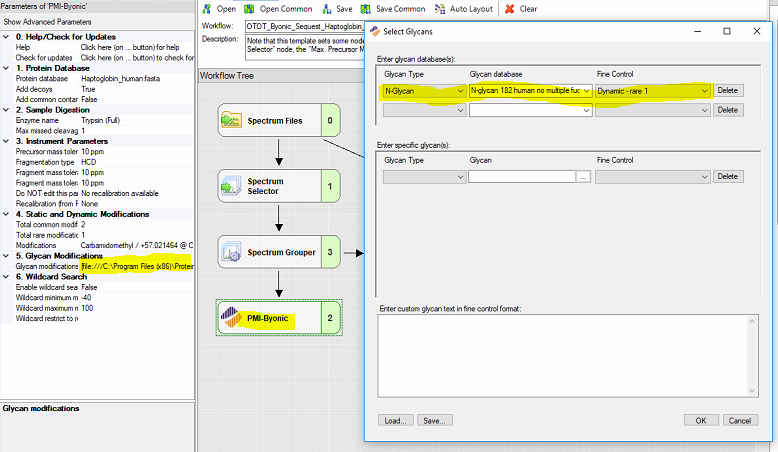
Task: Delete the N-Glycan database row
Action: (x=728, y=91)
